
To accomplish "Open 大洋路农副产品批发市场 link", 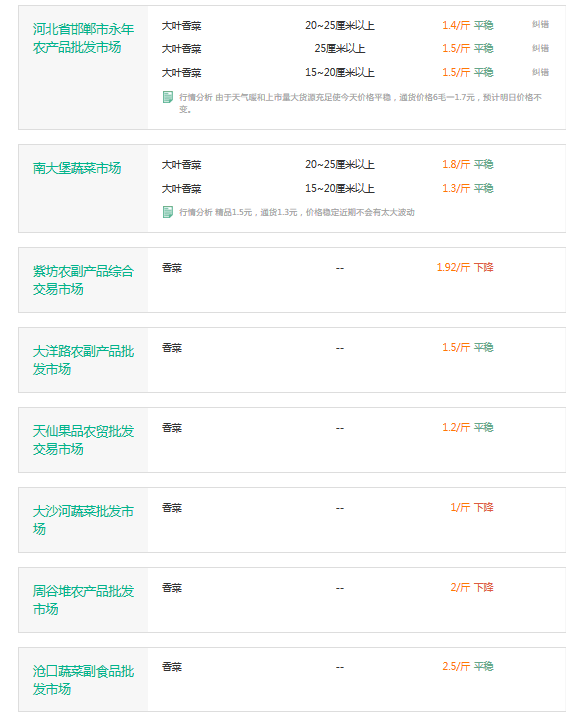I will [83, 360].
